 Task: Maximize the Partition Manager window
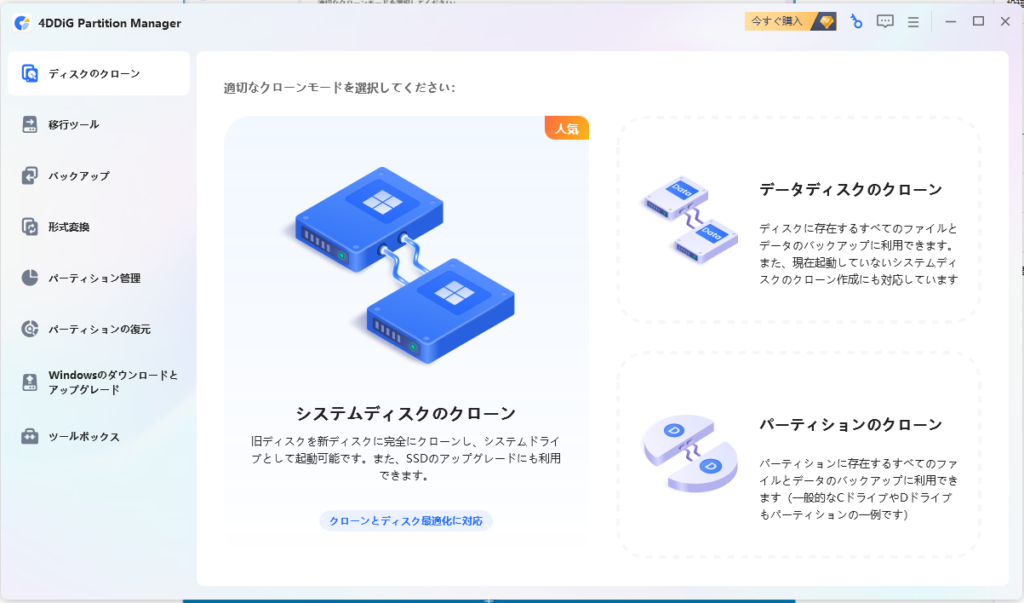coord(978,22)
